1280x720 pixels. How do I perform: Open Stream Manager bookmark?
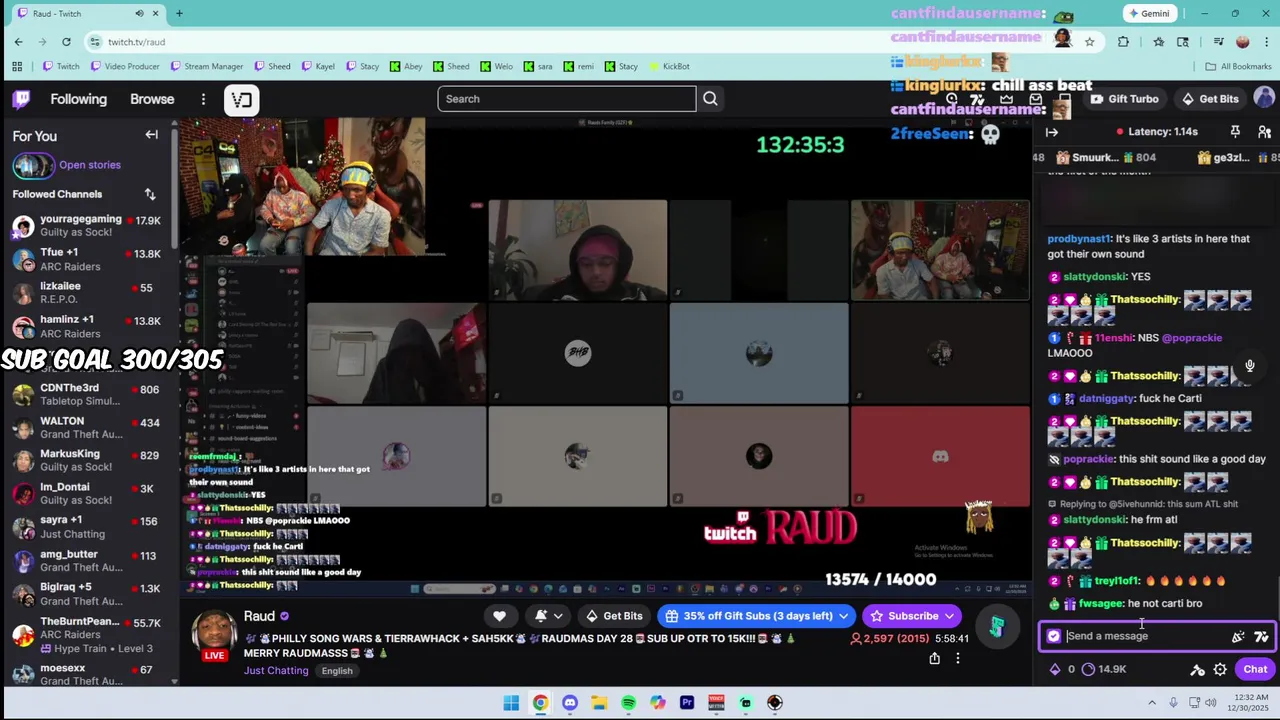[206, 66]
